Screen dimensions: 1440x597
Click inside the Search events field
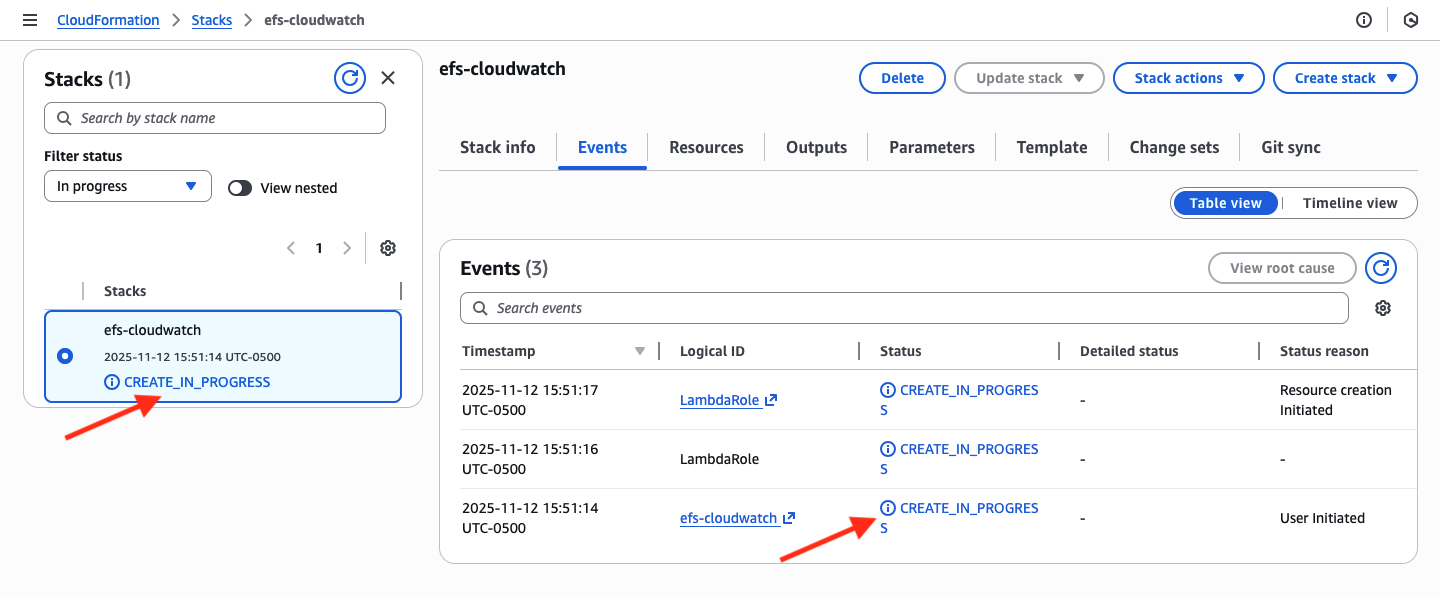coord(904,308)
